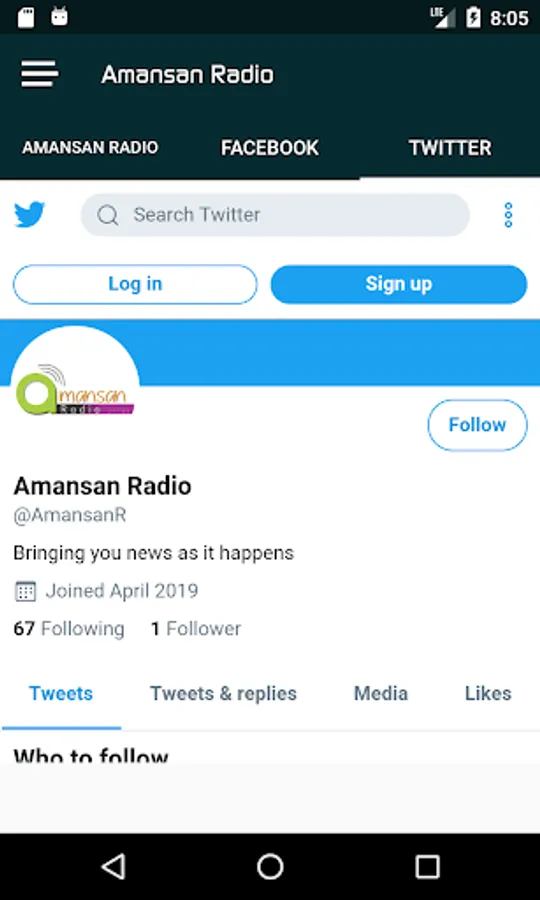Click the Sign up button

(399, 284)
